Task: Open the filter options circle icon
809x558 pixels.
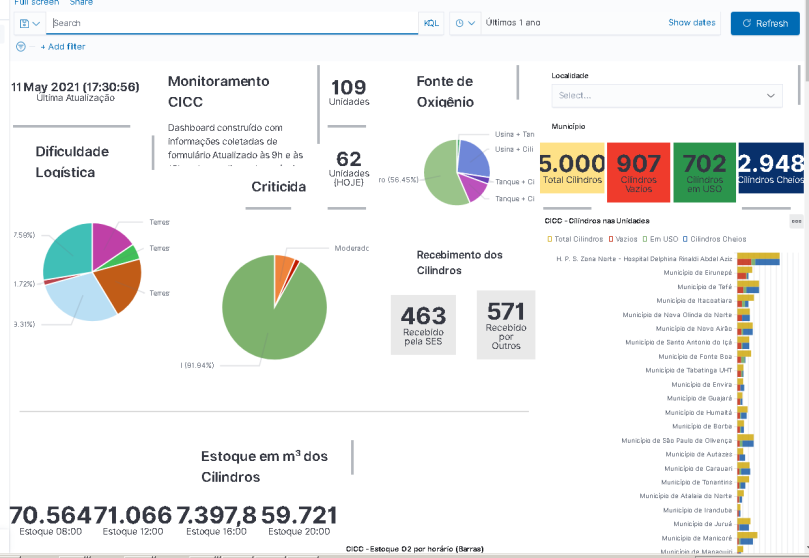Action: (x=21, y=46)
